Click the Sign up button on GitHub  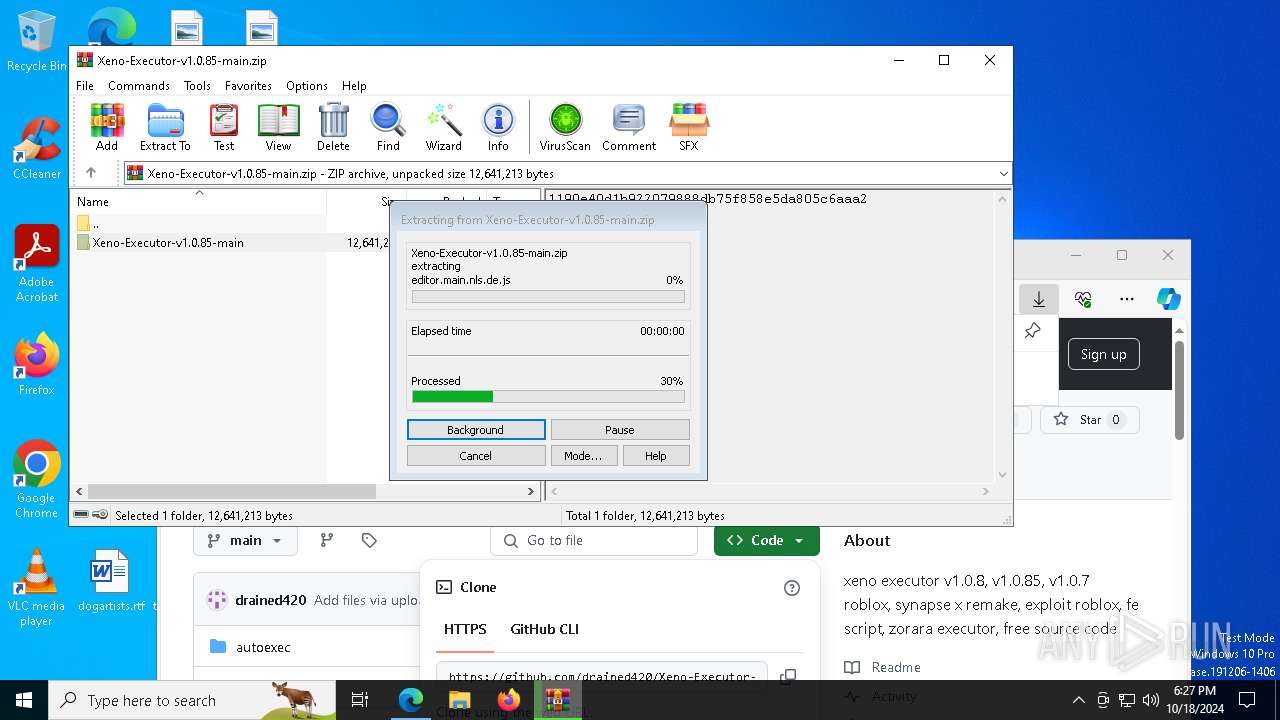[1103, 354]
